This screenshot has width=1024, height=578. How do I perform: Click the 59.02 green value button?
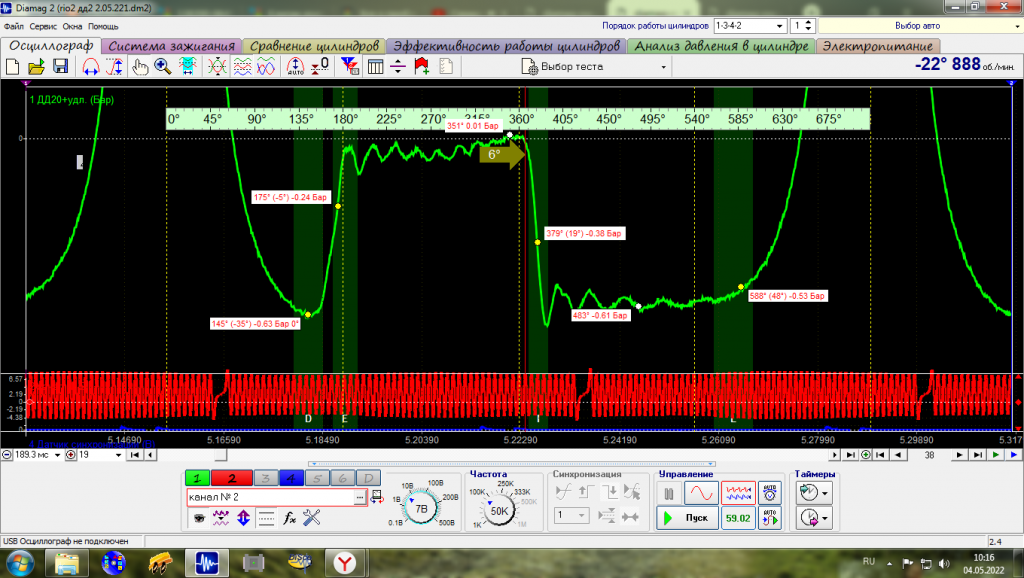click(738, 518)
